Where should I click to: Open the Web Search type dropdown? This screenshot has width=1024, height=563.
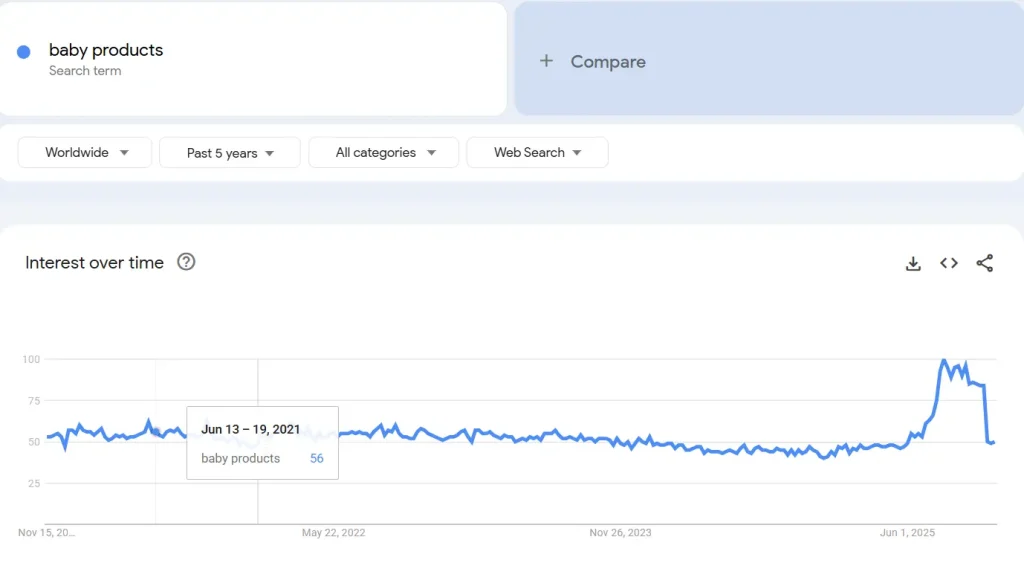pos(537,153)
